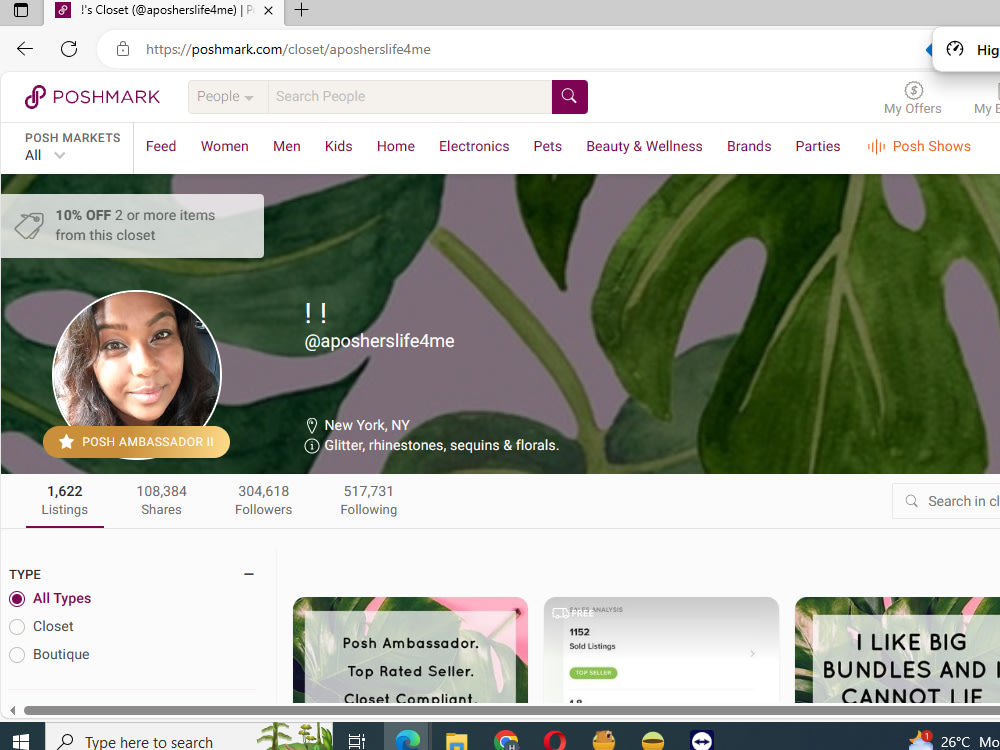The image size is (1000, 750).
Task: Select the 108,384 Shares tab
Action: coord(161,501)
